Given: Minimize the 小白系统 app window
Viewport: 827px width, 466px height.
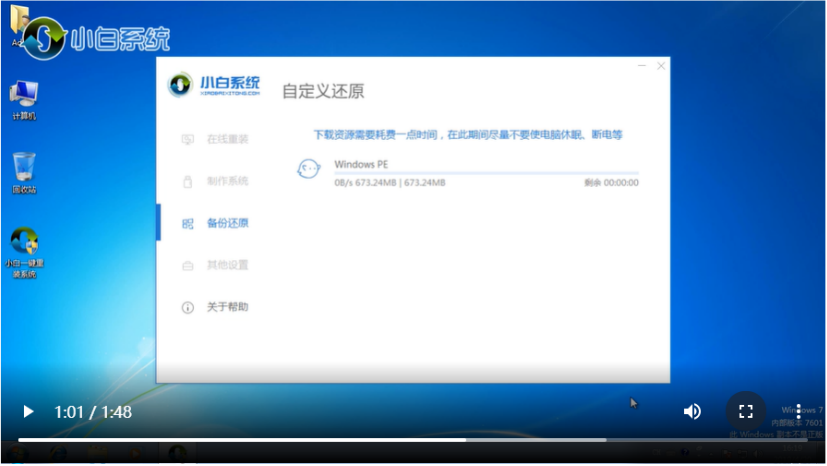Looking at the screenshot, I should 641,66.
